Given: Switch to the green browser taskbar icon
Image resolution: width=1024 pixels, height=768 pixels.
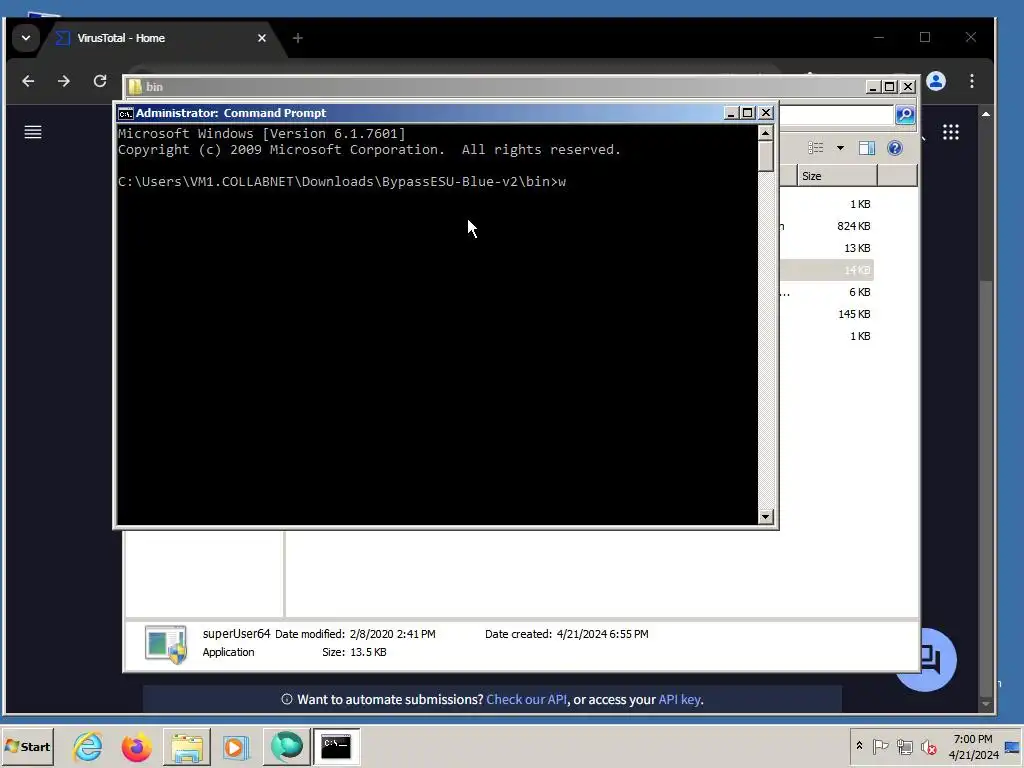Looking at the screenshot, I should tap(287, 746).
